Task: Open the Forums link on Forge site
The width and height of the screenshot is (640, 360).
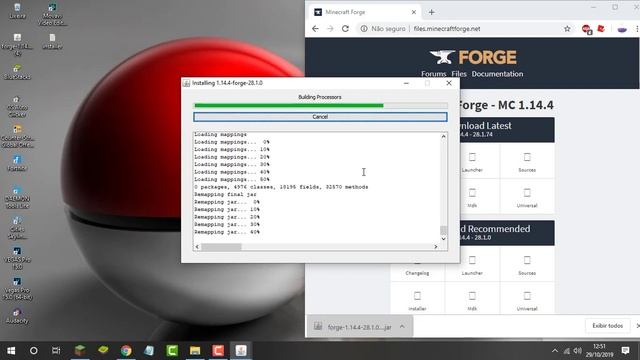Action: coord(433,74)
